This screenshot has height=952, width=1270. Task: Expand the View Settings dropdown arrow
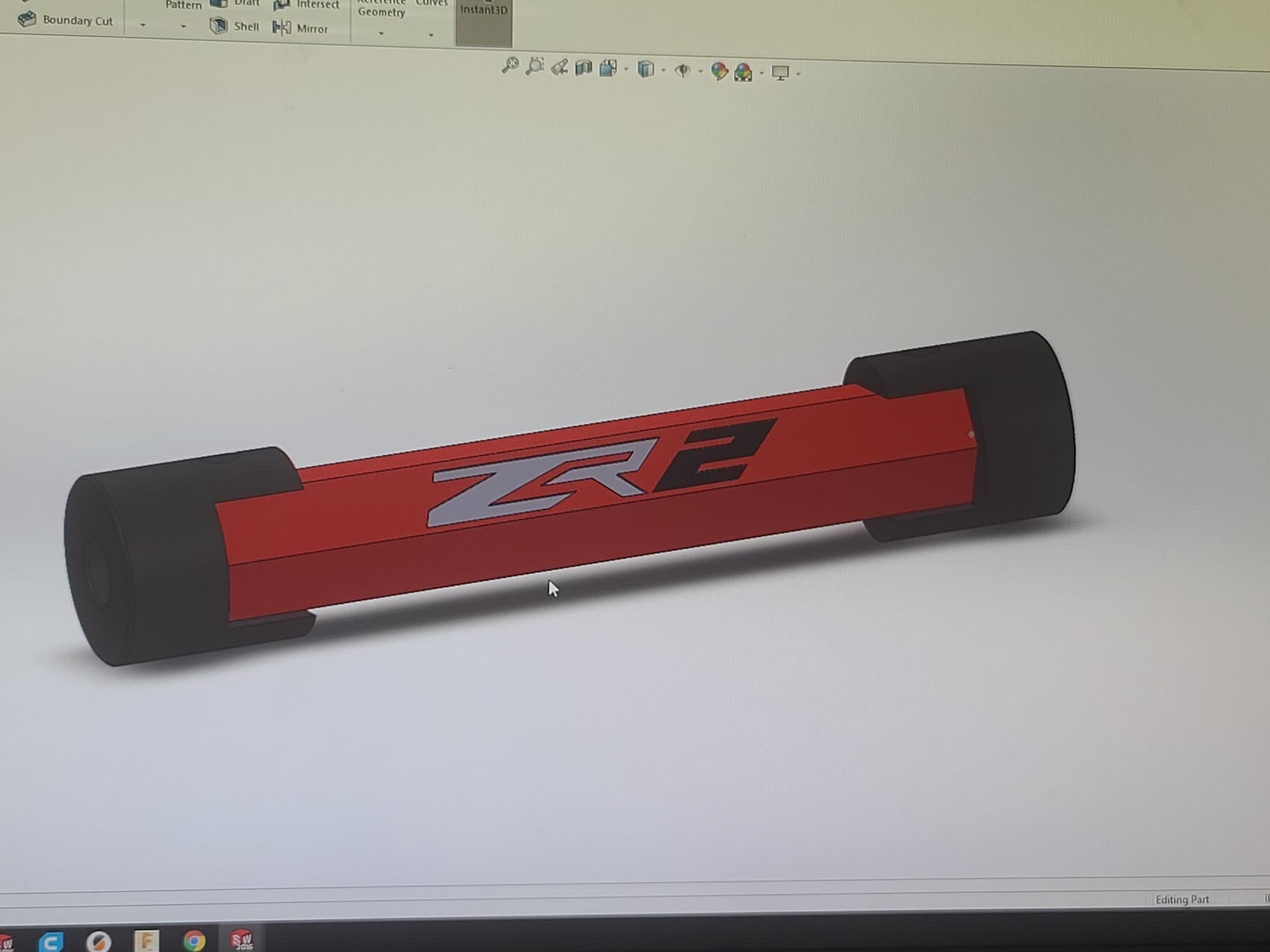[798, 74]
